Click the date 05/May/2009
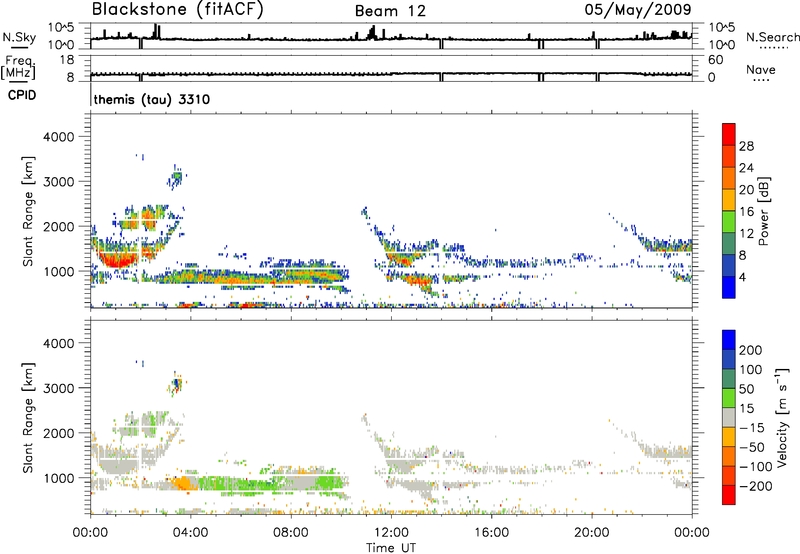The height and width of the screenshot is (554, 800). coord(638,10)
